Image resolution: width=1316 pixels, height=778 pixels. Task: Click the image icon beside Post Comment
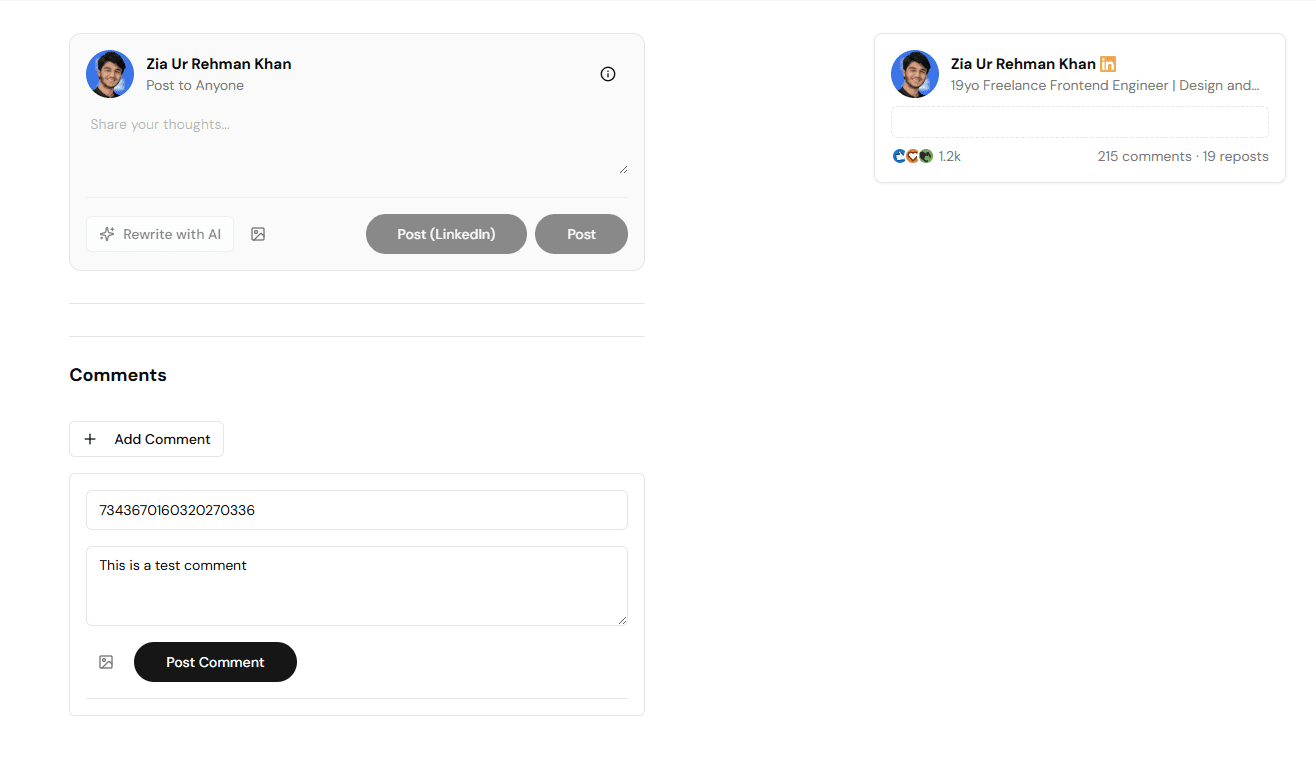105,661
